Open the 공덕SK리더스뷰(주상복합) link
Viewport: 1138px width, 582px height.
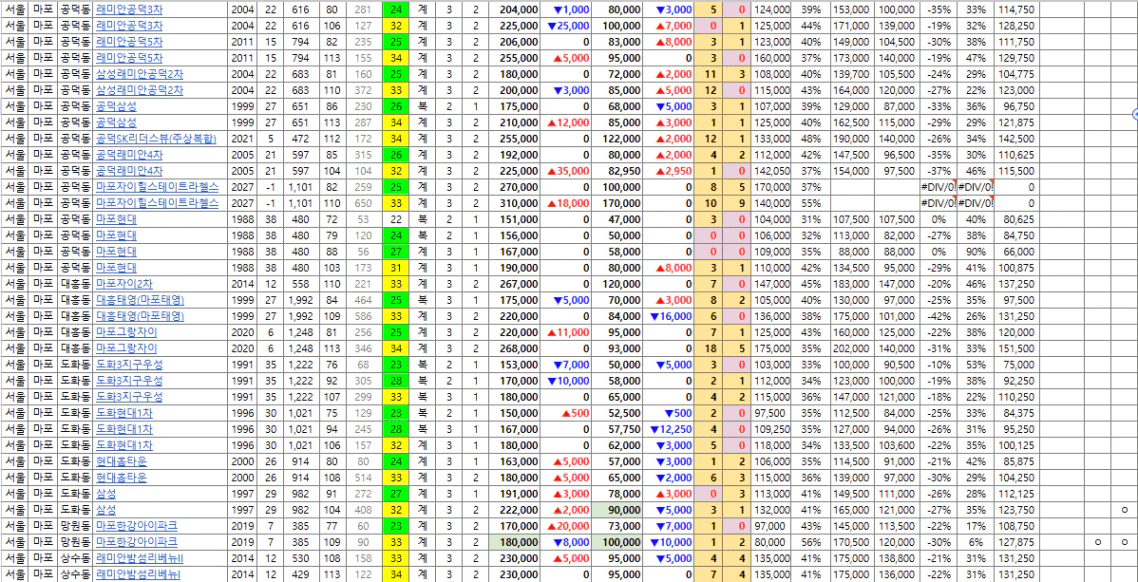coord(155,138)
